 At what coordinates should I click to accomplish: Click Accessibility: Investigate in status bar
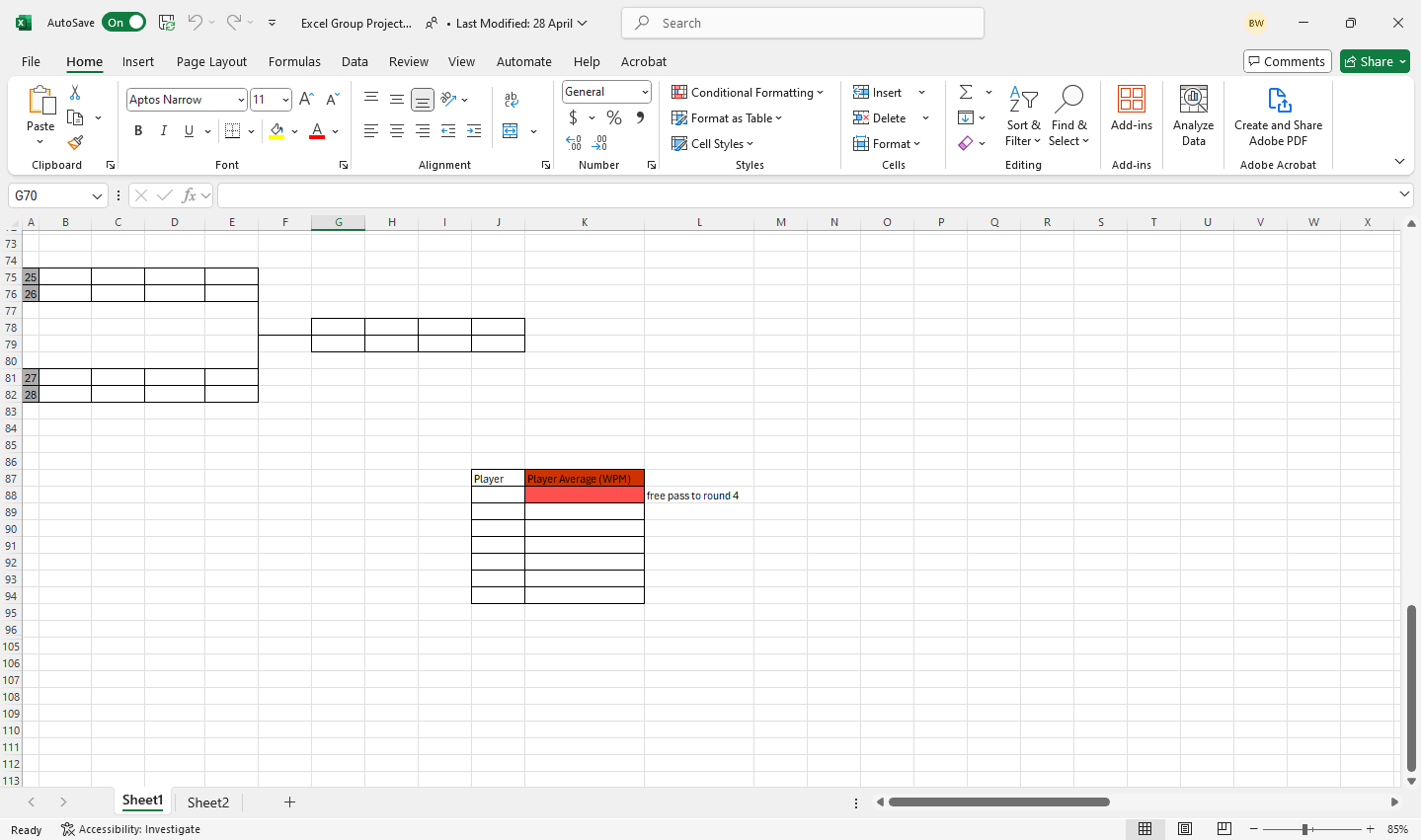click(130, 830)
